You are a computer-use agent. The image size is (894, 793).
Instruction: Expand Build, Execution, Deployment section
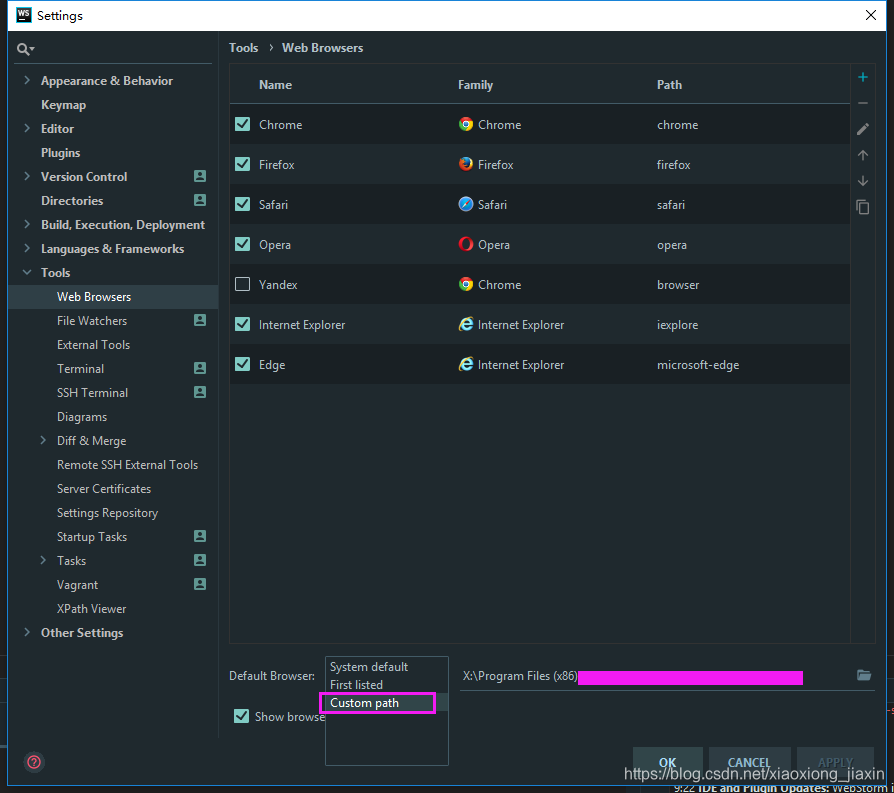[27, 224]
